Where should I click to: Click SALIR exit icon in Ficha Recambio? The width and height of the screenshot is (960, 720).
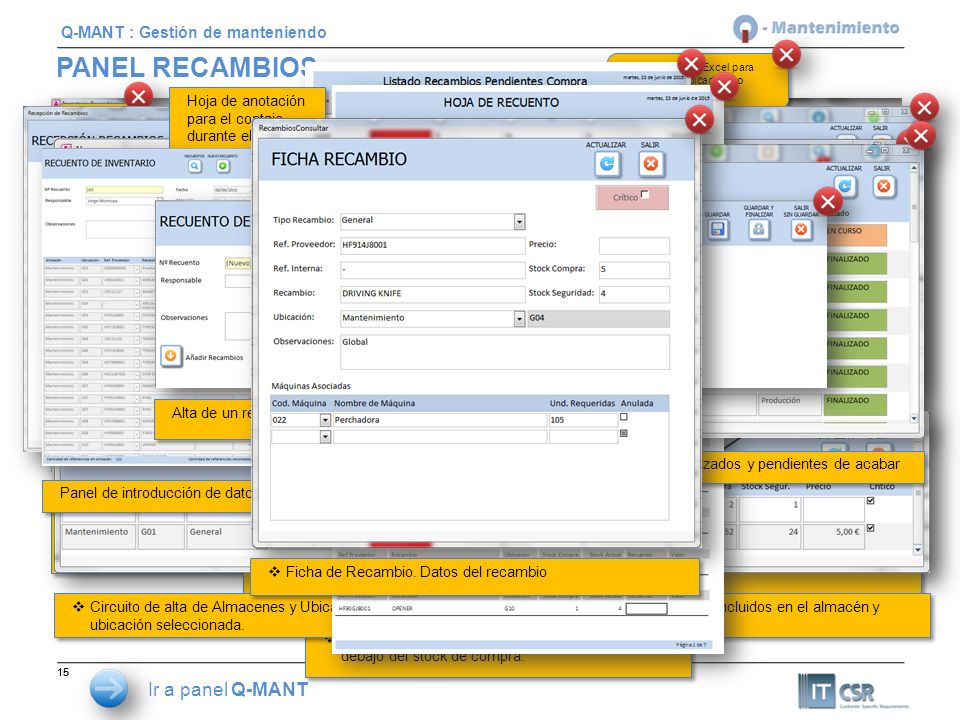pos(651,164)
